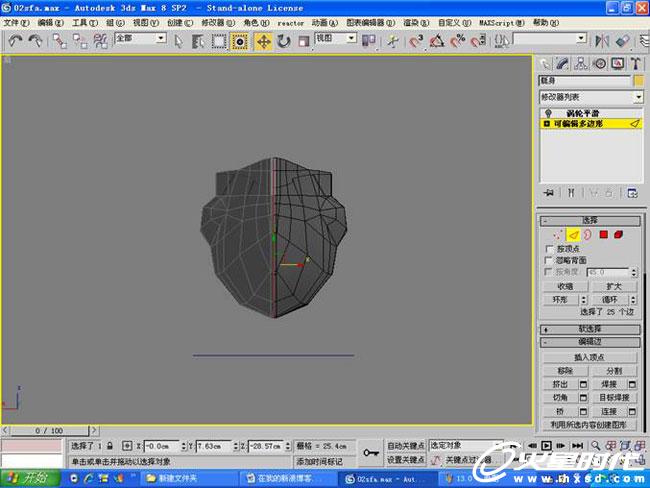The image size is (650, 488).
Task: Activate the Select and Move tool
Action: (x=264, y=41)
